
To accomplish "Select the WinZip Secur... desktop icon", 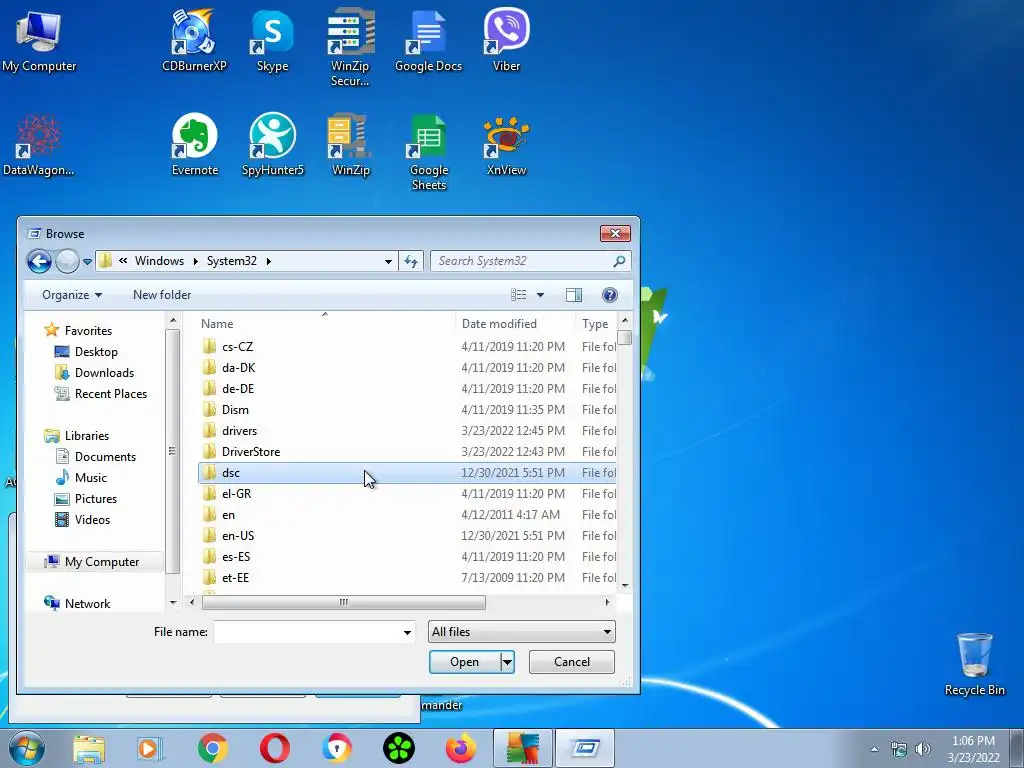I will 350,47.
